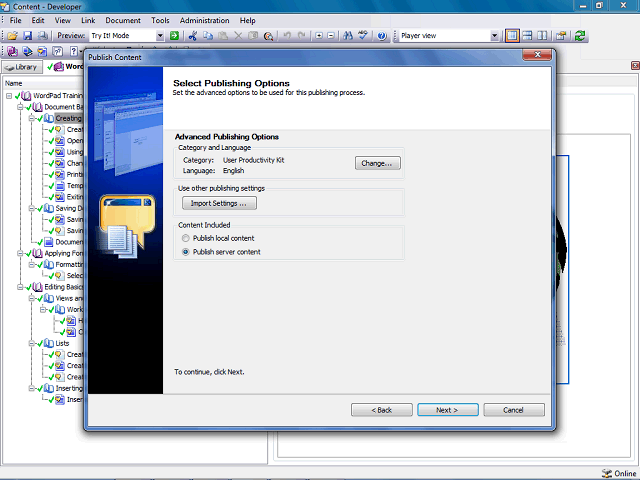The image size is (640, 480).
Task: Click the boxed question mark icon in lower toolbar
Action: [x=58, y=51]
